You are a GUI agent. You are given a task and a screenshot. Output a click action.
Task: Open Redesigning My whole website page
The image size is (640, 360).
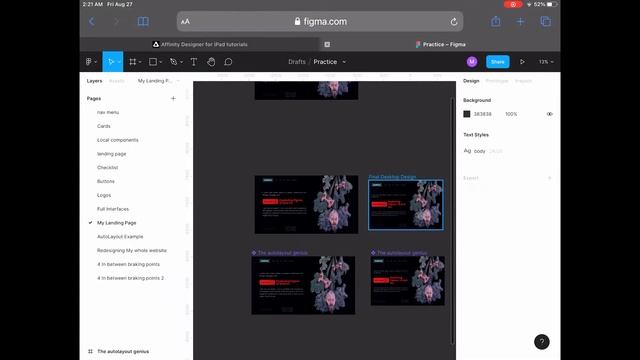pos(132,251)
